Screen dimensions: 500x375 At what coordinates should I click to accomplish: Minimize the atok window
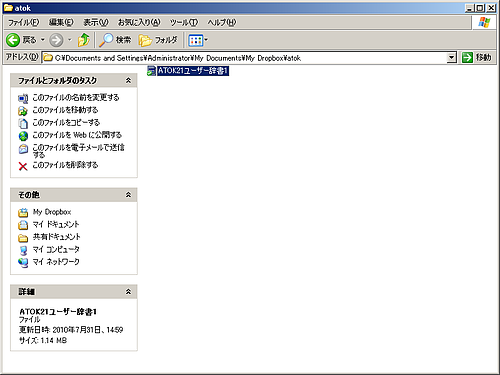coord(469,8)
